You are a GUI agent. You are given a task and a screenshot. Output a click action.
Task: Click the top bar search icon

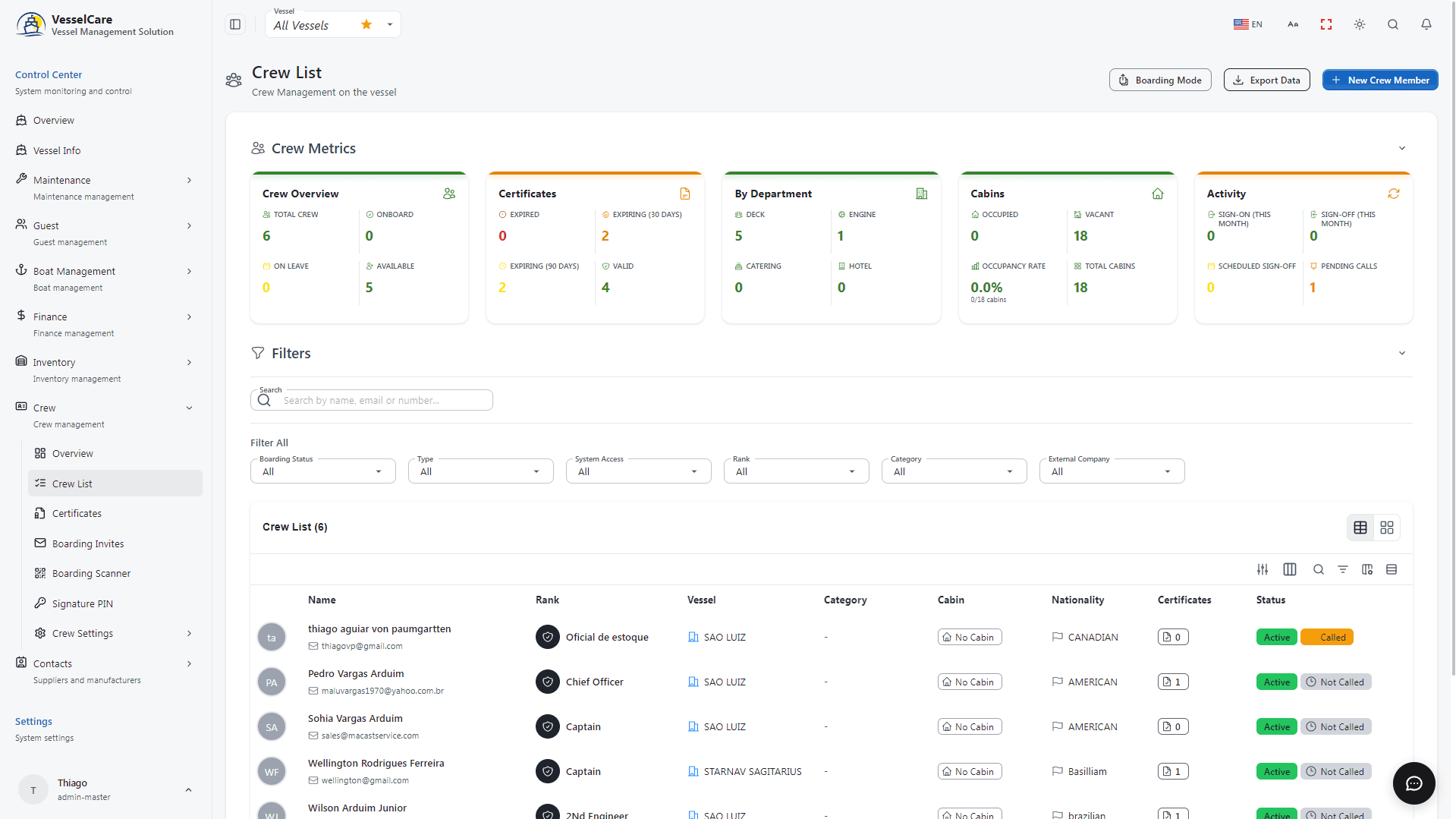1393,24
